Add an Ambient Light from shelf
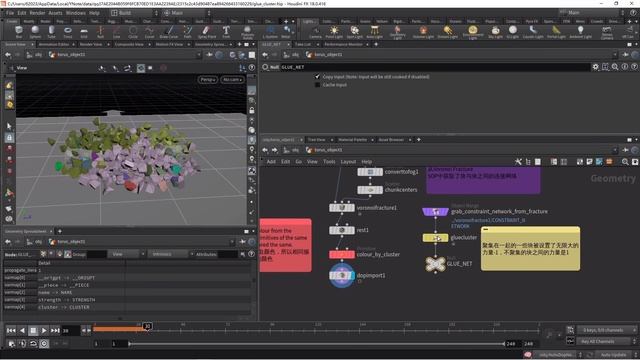The height and width of the screenshot is (360, 640). tap(580, 31)
